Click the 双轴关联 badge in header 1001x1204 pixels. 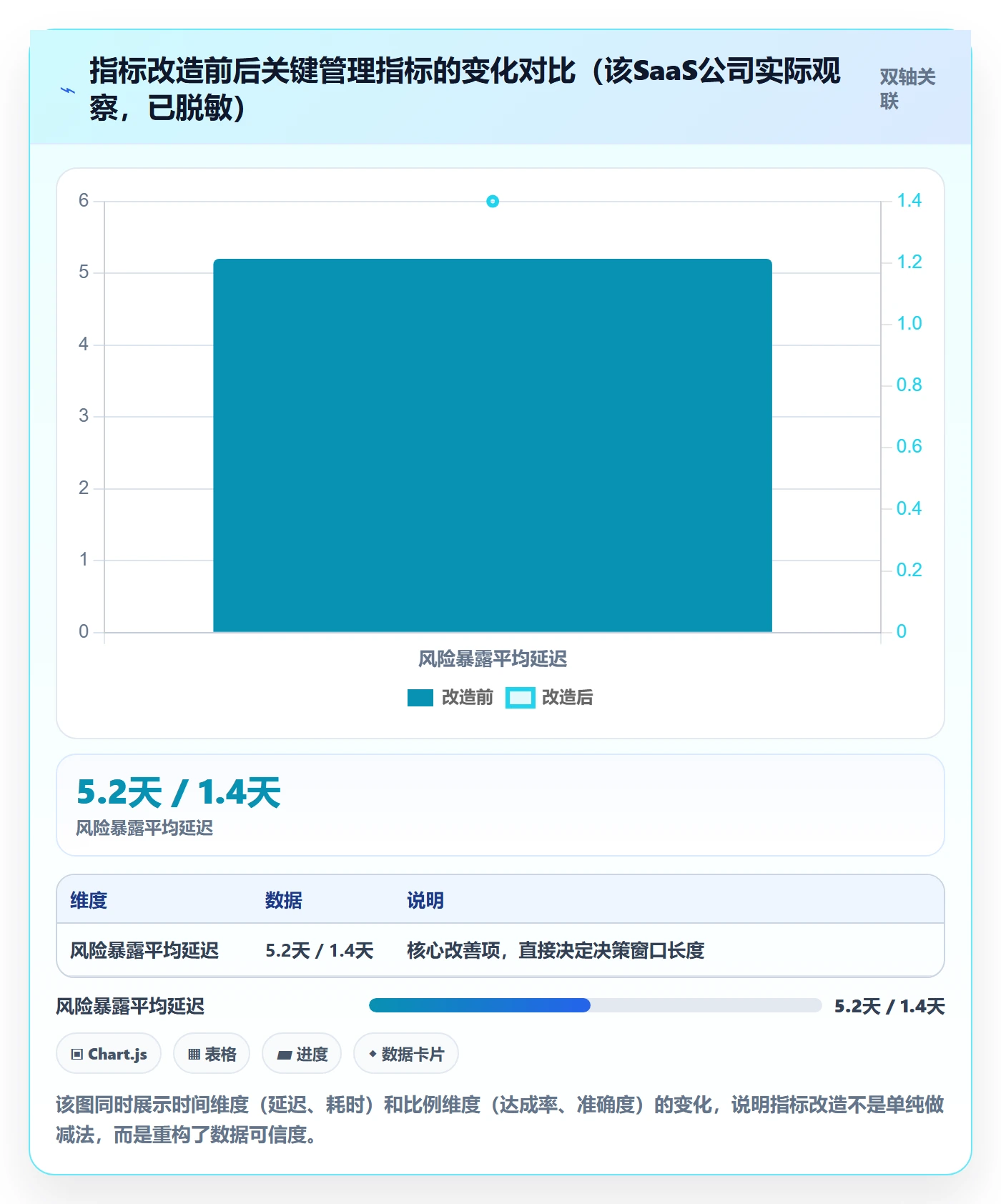pyautogui.click(x=907, y=89)
